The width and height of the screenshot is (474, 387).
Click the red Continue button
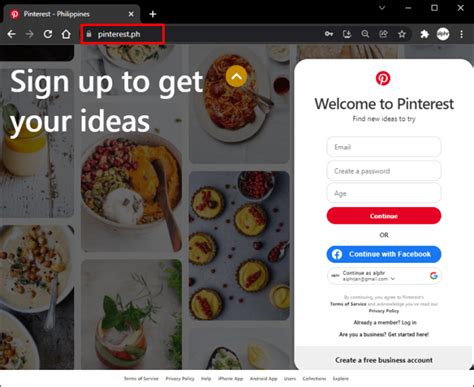point(384,216)
